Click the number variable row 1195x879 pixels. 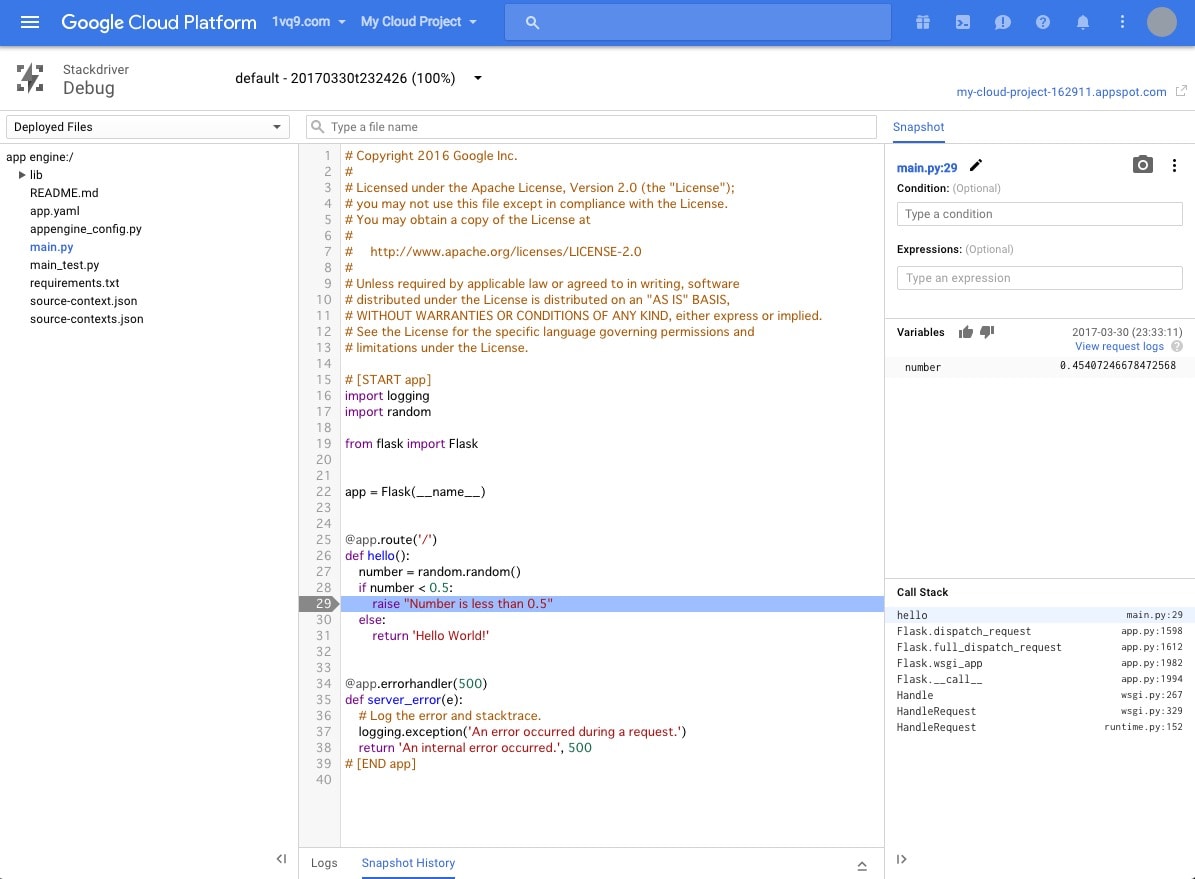point(1040,367)
